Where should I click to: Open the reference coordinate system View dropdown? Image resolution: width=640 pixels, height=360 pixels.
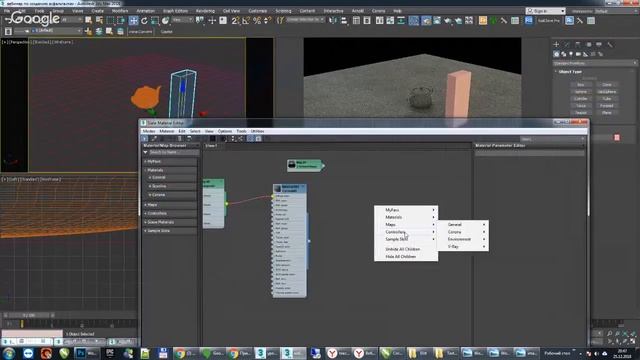pyautogui.click(x=182, y=20)
